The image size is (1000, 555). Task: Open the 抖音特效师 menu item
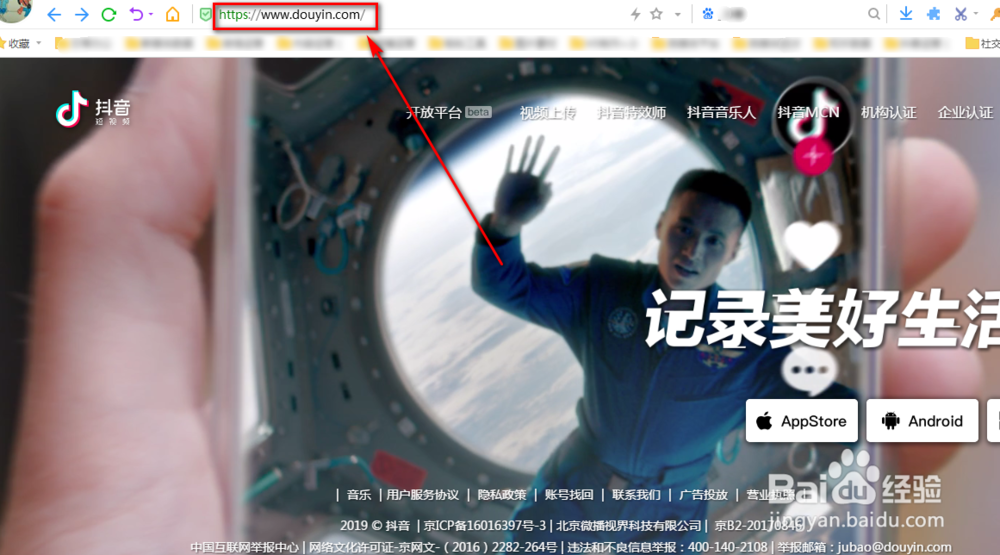click(631, 113)
